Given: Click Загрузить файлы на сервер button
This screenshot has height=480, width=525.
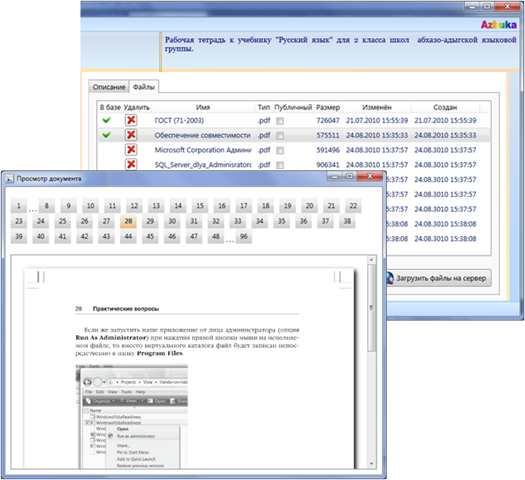Looking at the screenshot, I should coord(438,278).
